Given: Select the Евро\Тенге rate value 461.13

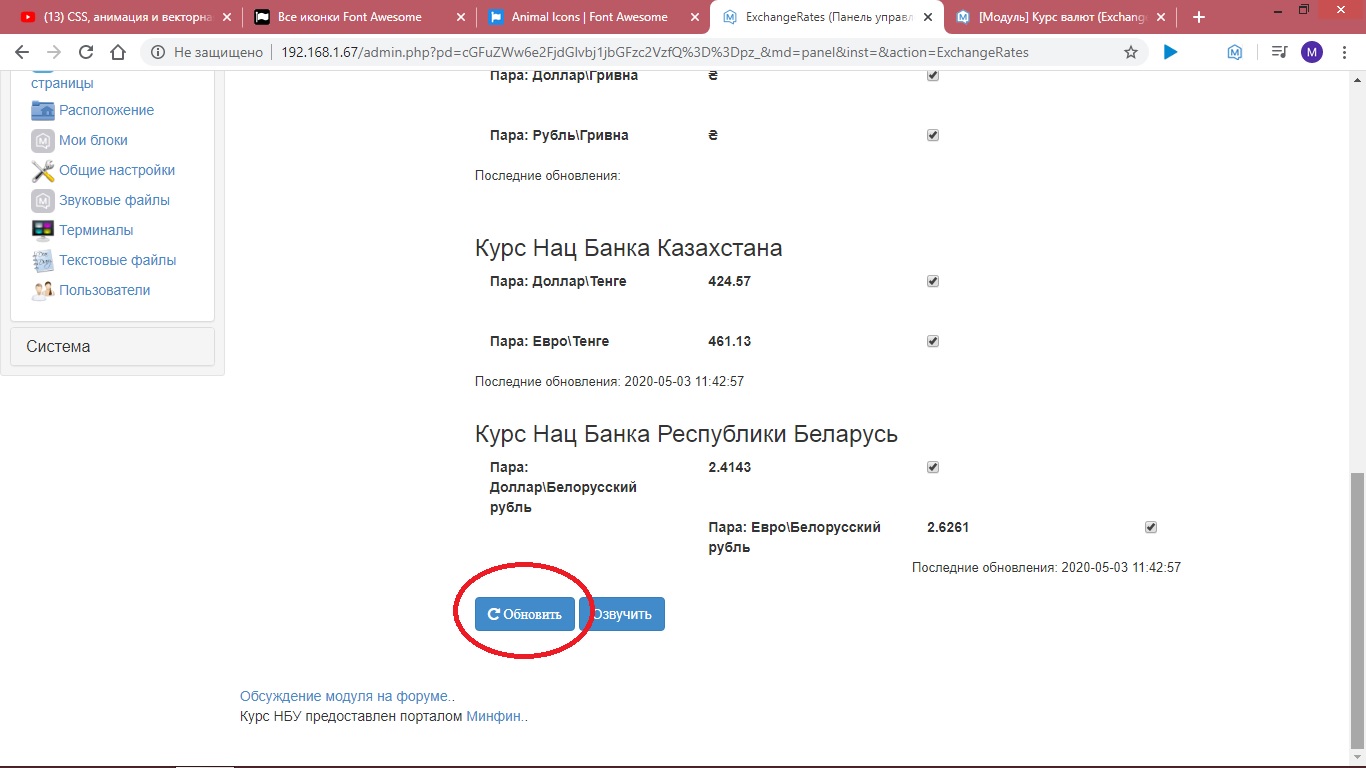Looking at the screenshot, I should coord(729,341).
